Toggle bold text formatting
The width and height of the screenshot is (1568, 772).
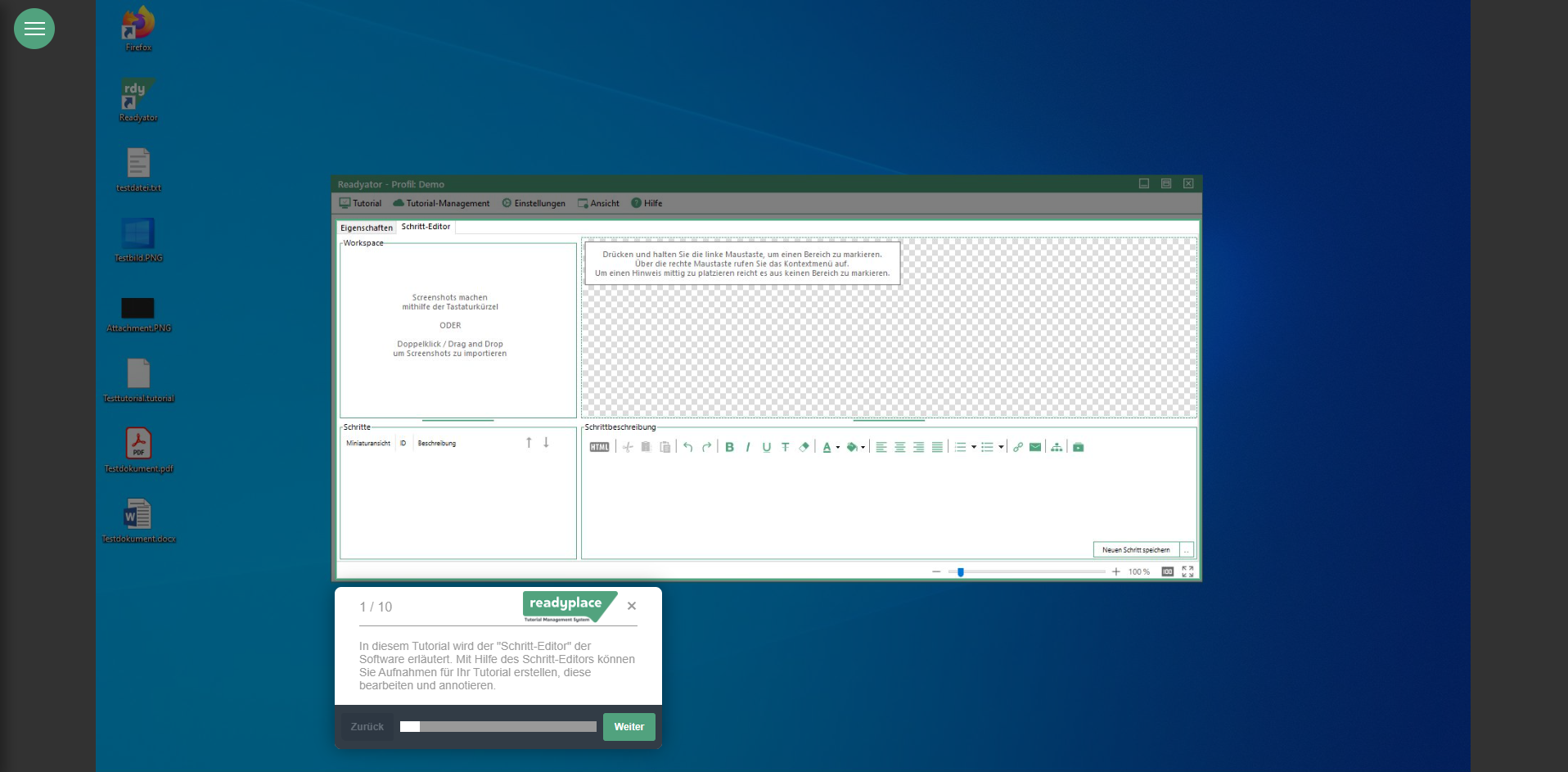pyautogui.click(x=729, y=447)
